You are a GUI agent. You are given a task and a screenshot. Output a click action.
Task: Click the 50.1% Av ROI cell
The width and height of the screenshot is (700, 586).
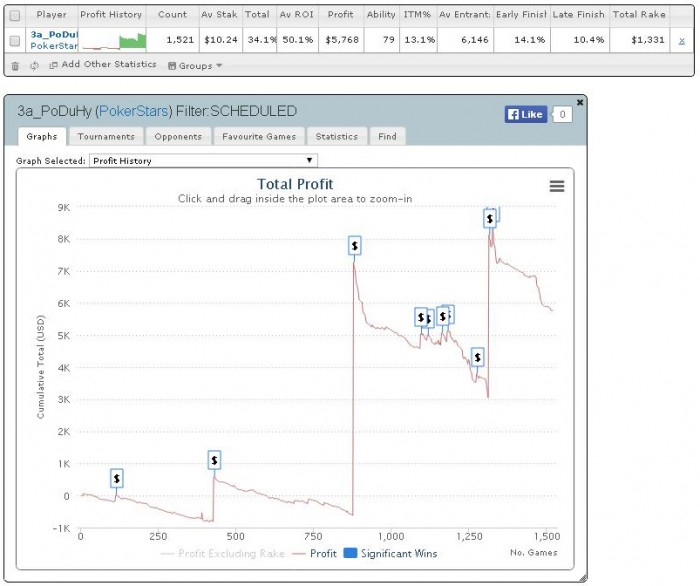click(297, 40)
